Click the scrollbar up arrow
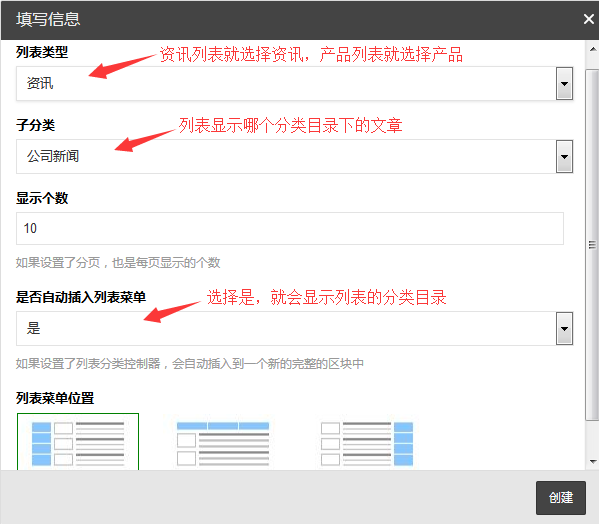 [x=593, y=49]
